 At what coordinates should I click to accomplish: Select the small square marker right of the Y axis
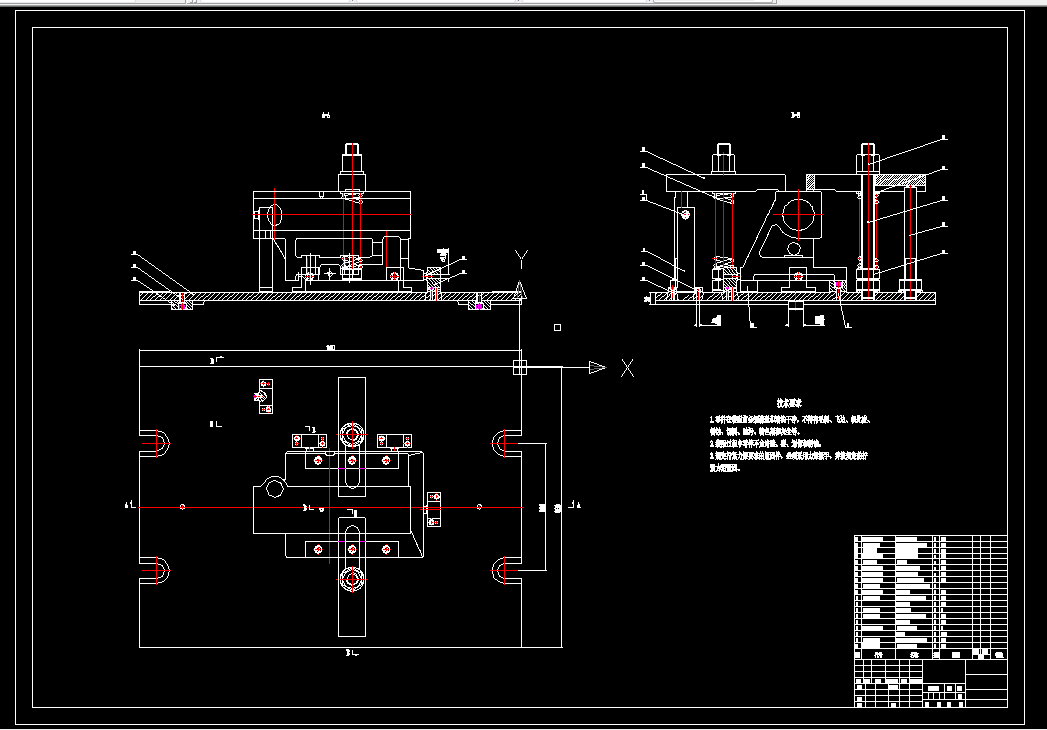tap(558, 327)
